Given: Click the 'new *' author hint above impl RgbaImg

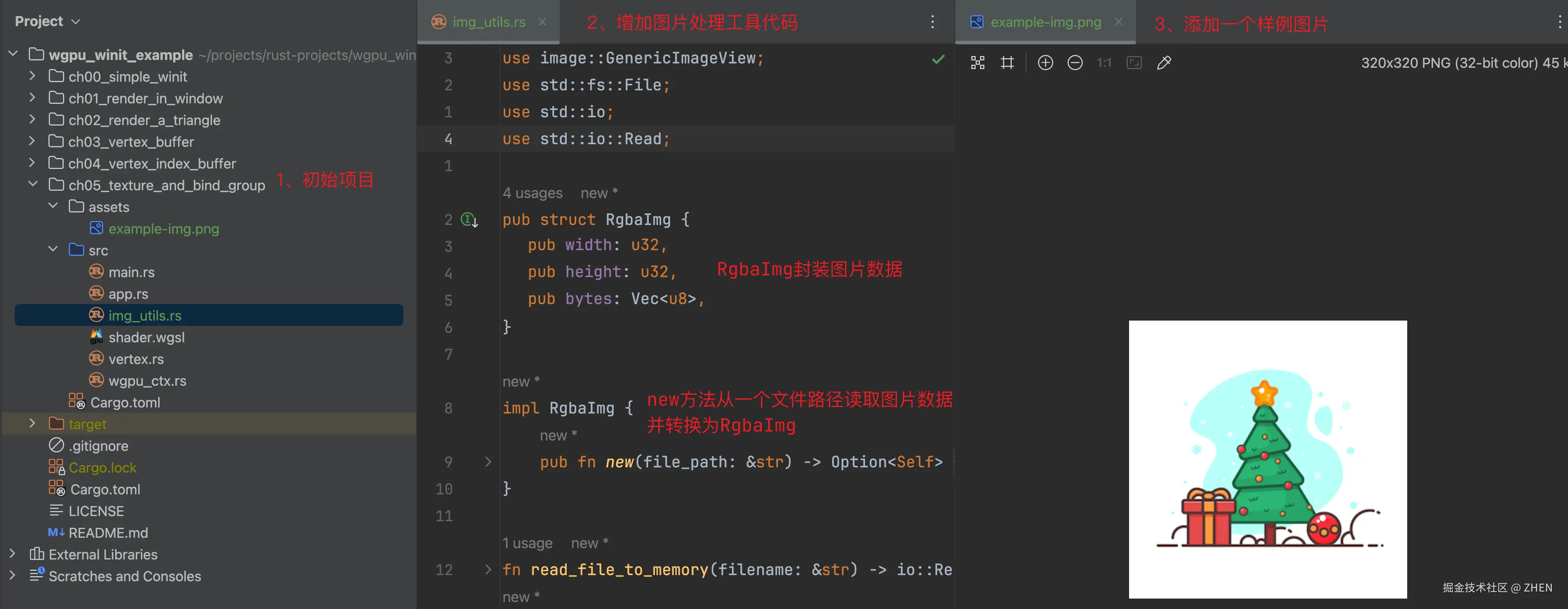Looking at the screenshot, I should [x=521, y=381].
